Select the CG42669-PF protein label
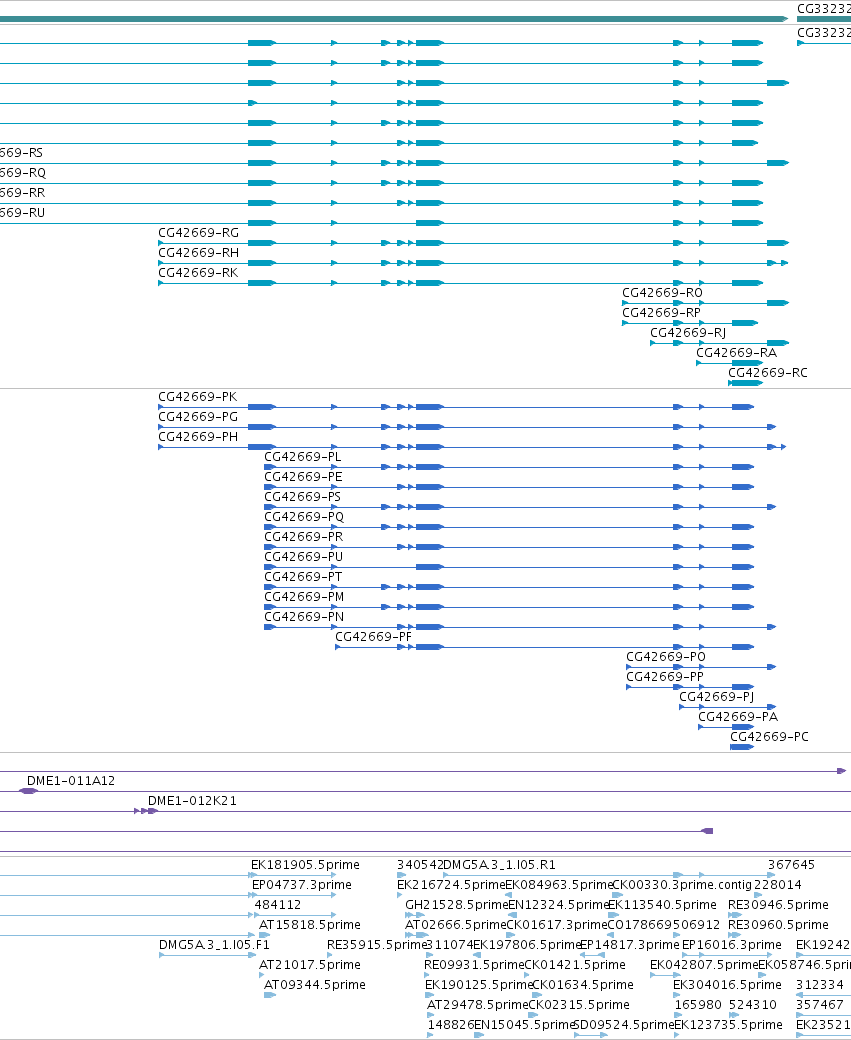This screenshot has width=851, height=1040. (x=373, y=636)
